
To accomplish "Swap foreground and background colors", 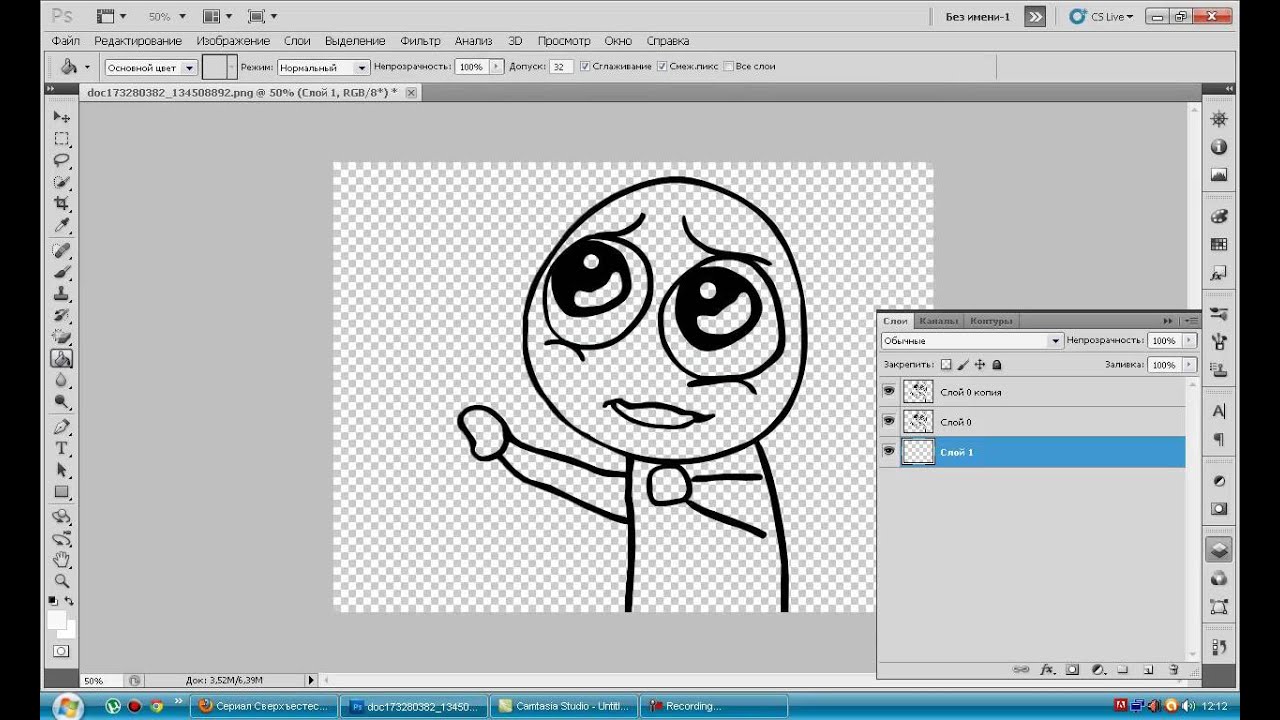I will (x=70, y=601).
